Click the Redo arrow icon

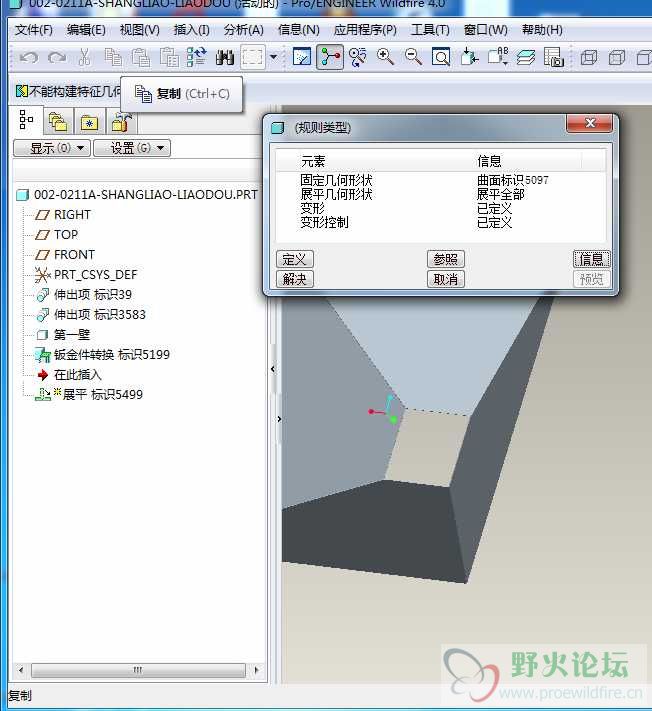[57, 58]
